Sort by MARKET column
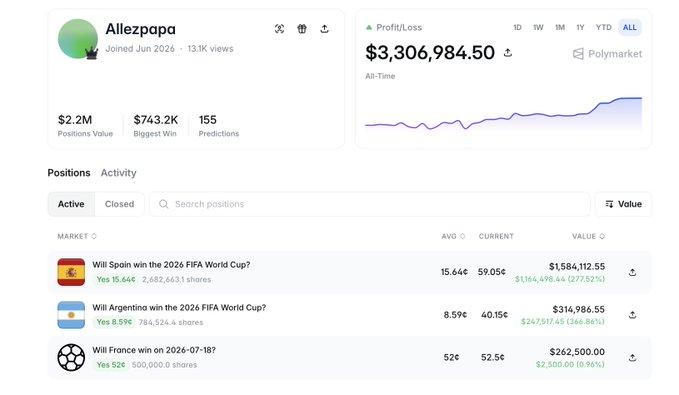Viewport: 679px width, 395px height. (x=77, y=236)
